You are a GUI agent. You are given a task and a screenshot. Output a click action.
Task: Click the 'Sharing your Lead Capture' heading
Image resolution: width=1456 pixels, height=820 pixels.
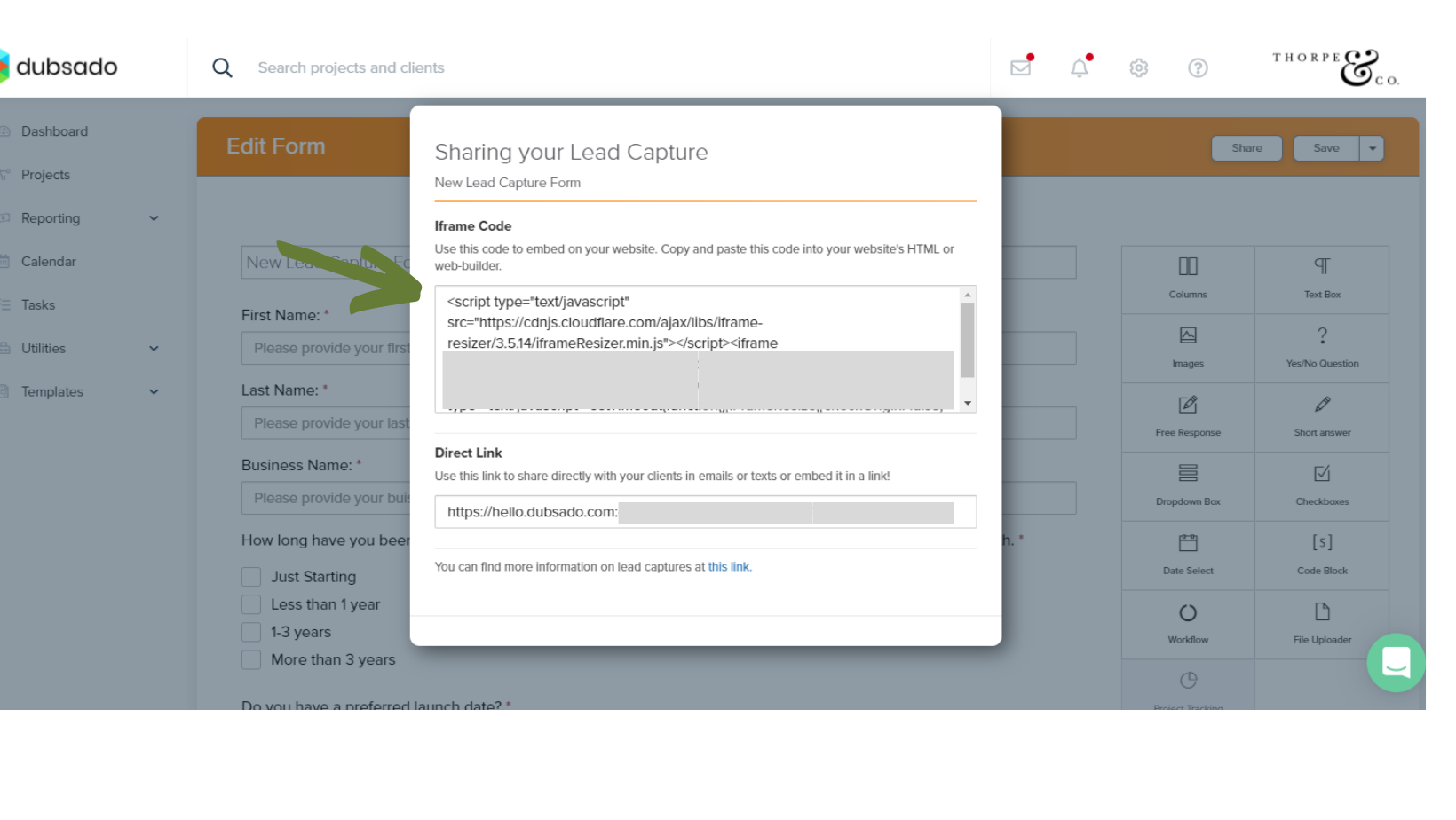click(571, 152)
